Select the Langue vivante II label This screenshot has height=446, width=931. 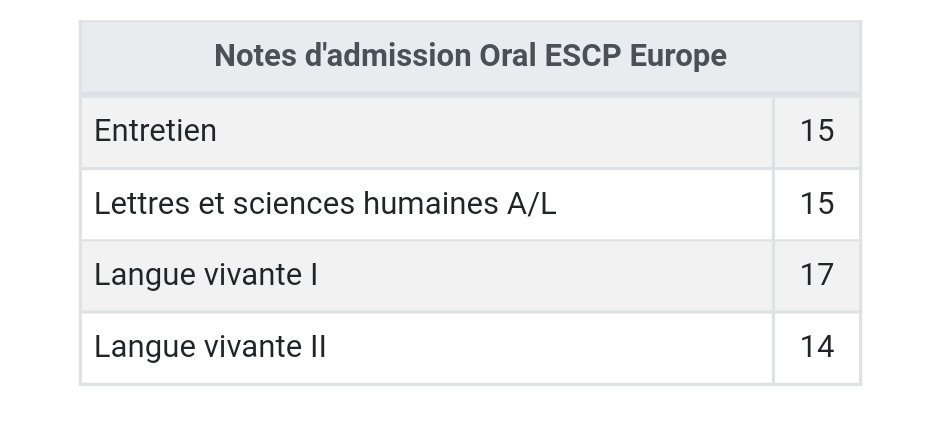click(210, 347)
